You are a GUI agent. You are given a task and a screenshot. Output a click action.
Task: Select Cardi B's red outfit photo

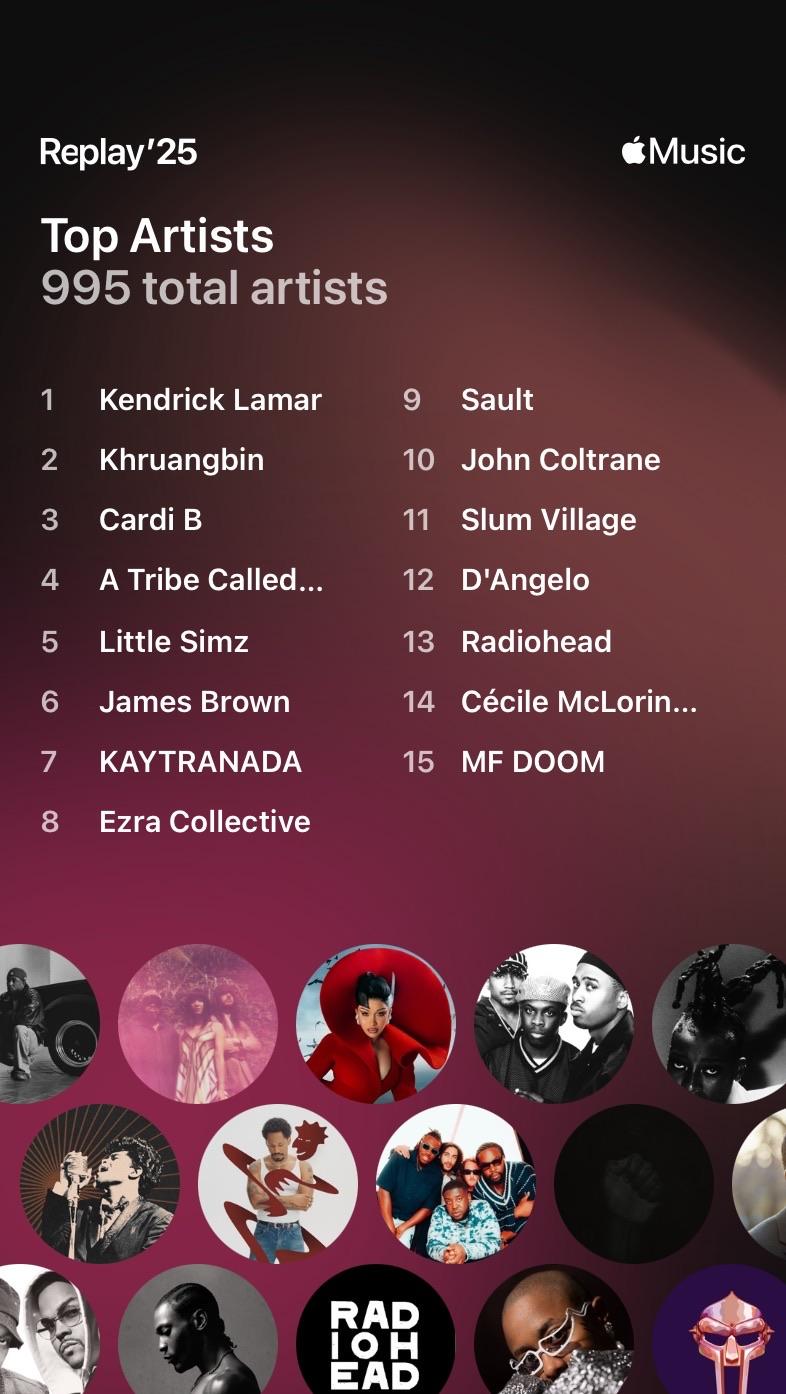(376, 1024)
